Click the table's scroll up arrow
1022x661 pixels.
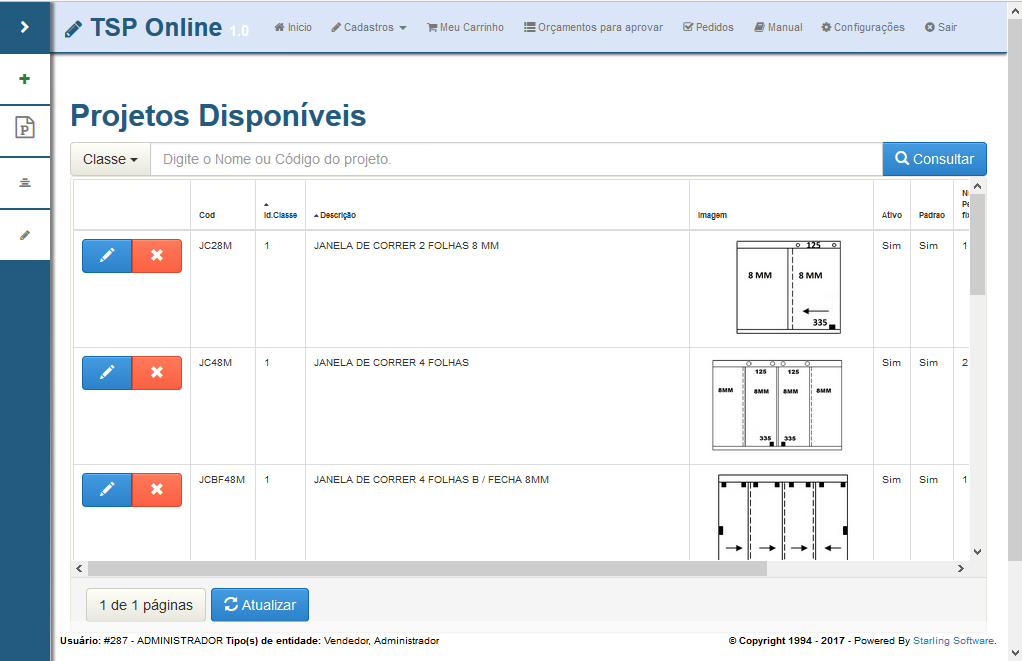[x=977, y=186]
